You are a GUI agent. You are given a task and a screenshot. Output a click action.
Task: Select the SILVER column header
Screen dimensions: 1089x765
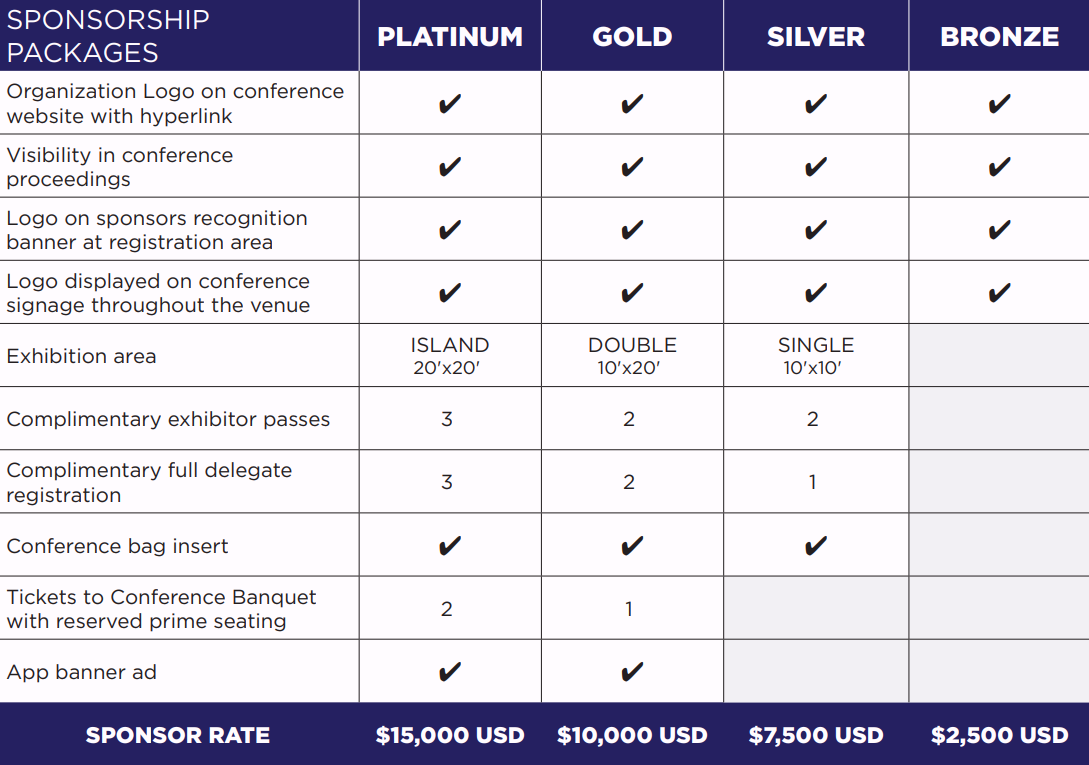coord(816,37)
